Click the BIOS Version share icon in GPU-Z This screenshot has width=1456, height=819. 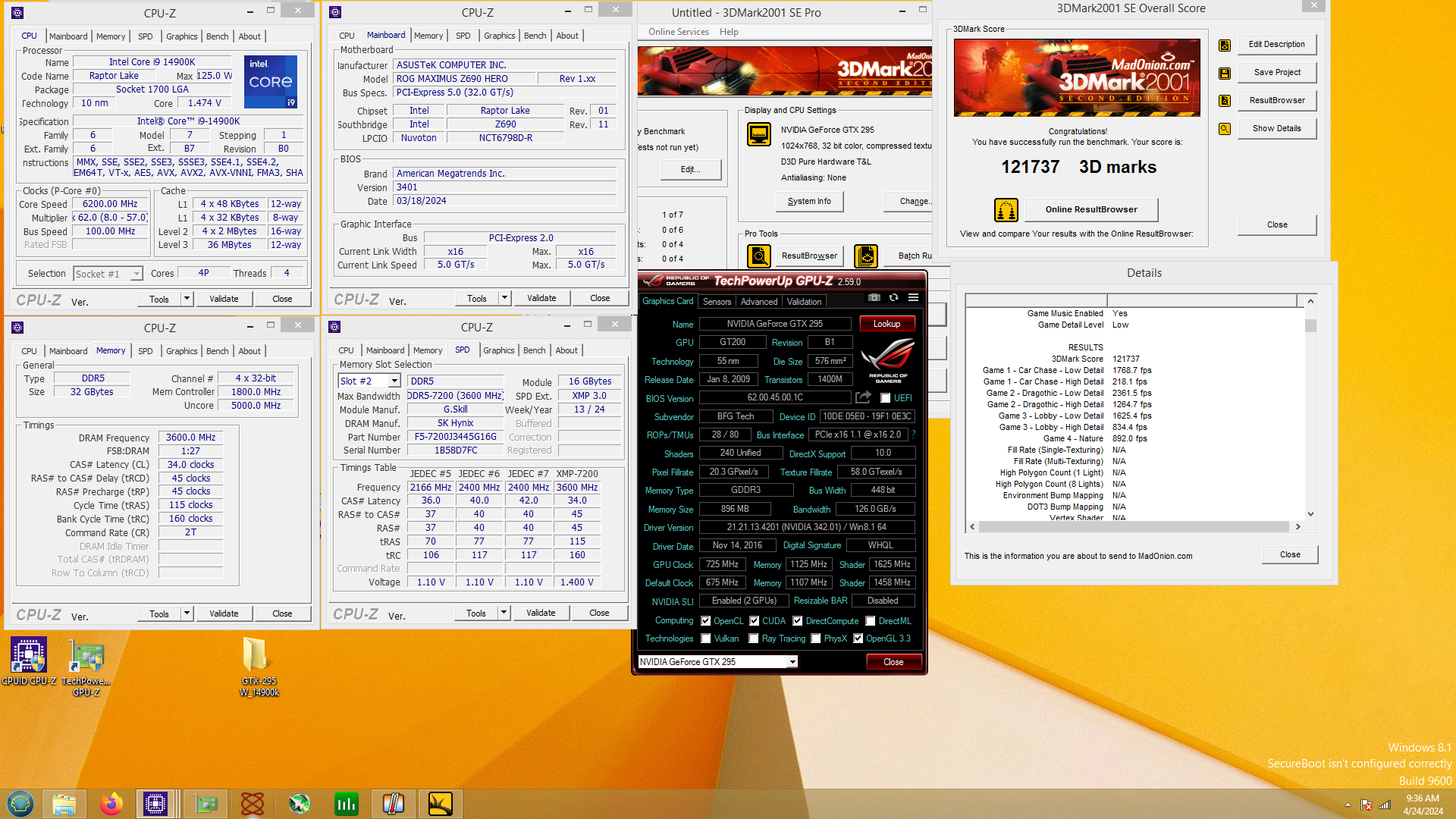(863, 397)
